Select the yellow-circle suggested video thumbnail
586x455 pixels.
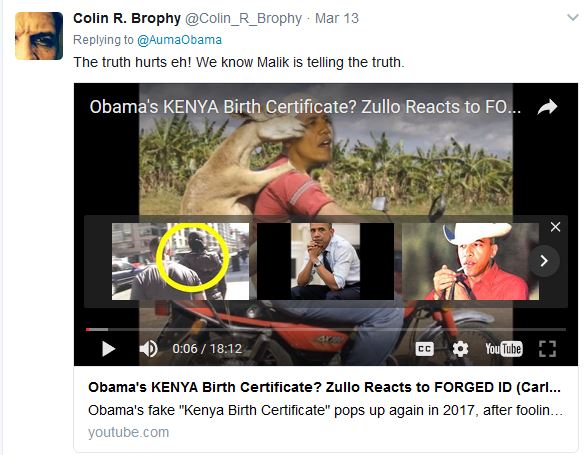click(x=181, y=261)
